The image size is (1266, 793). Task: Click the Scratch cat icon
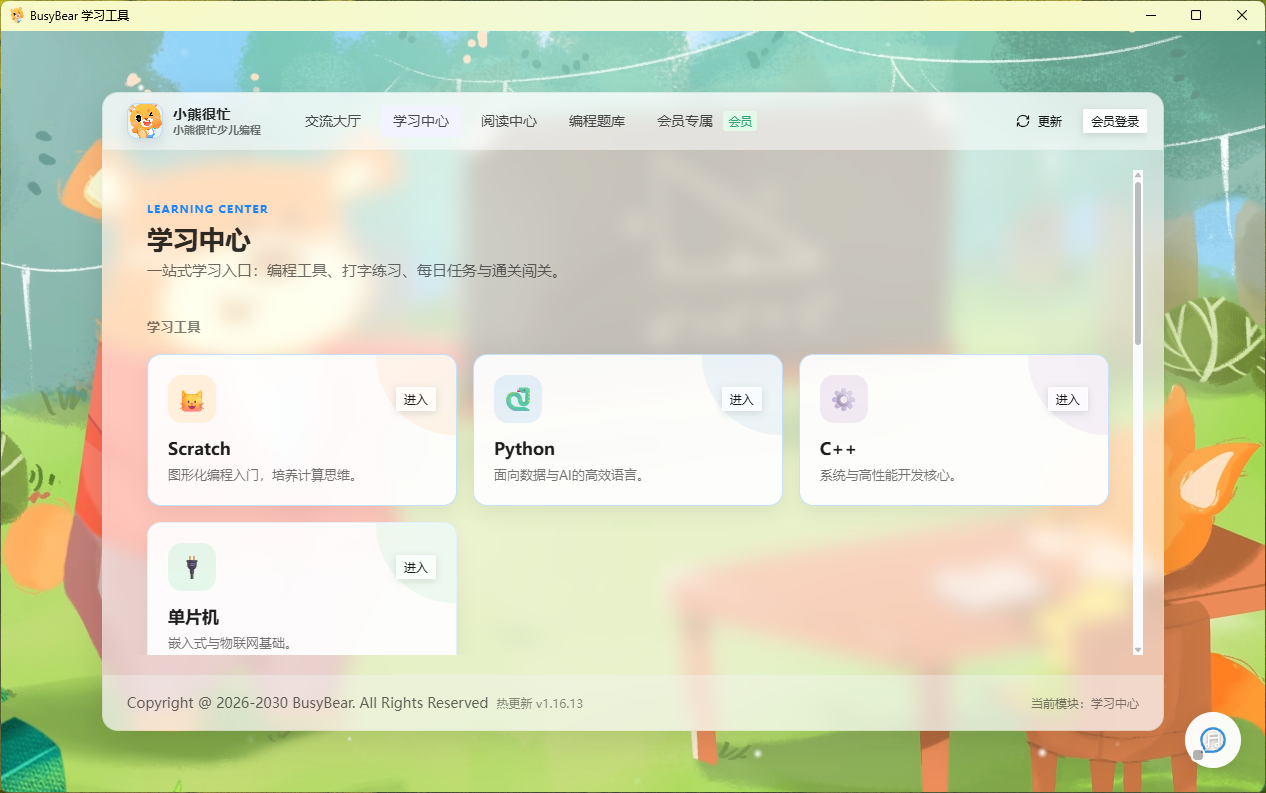coord(191,399)
